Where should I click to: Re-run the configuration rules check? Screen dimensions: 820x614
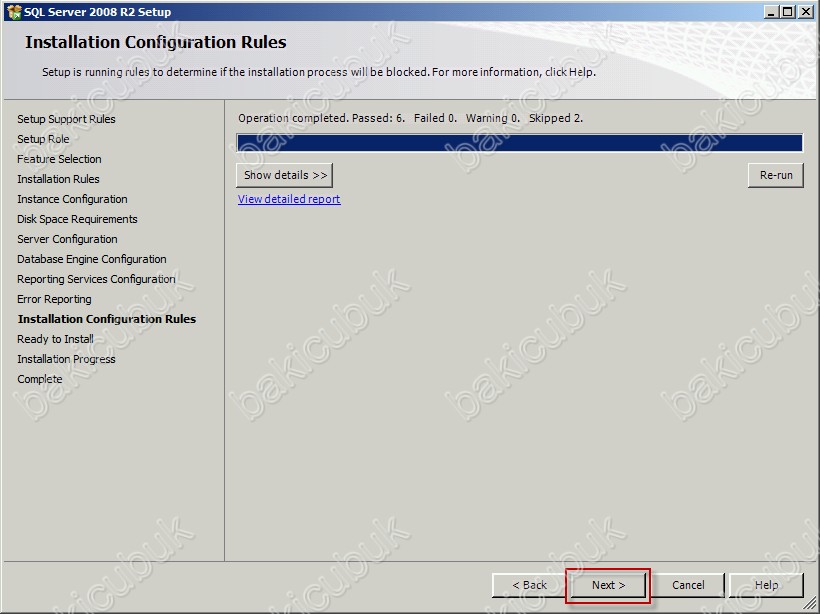click(776, 175)
